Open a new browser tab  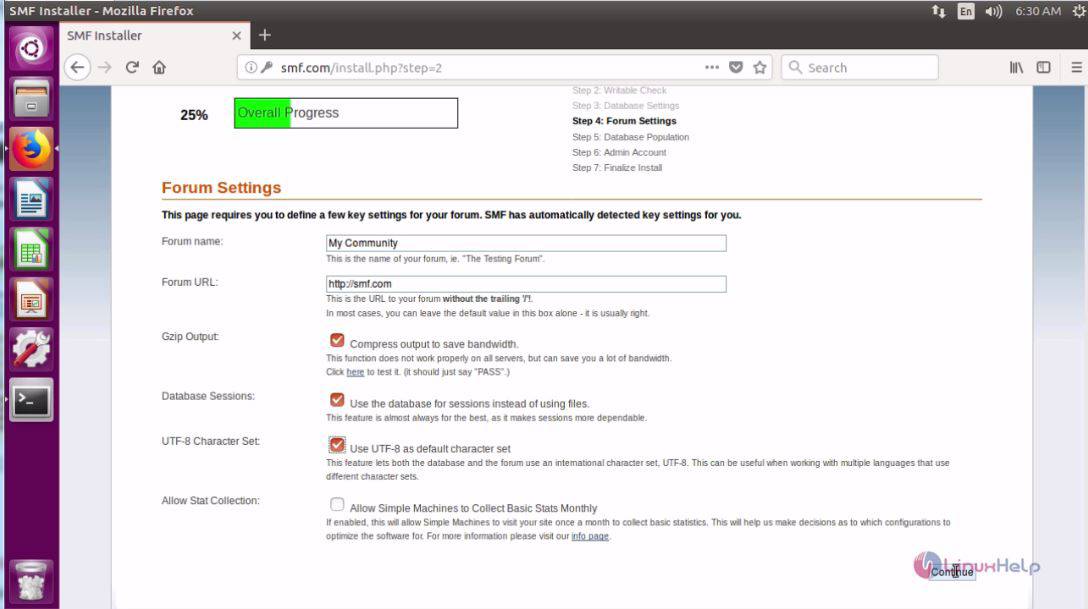(264, 35)
